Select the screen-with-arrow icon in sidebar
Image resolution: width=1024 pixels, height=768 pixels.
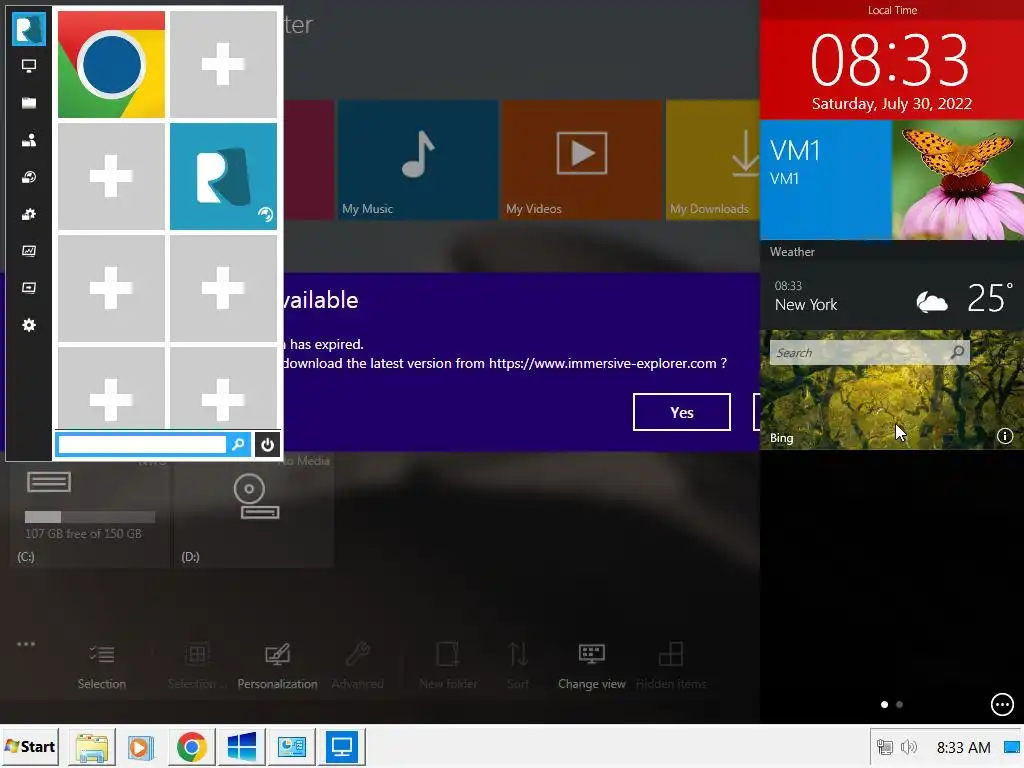click(29, 288)
